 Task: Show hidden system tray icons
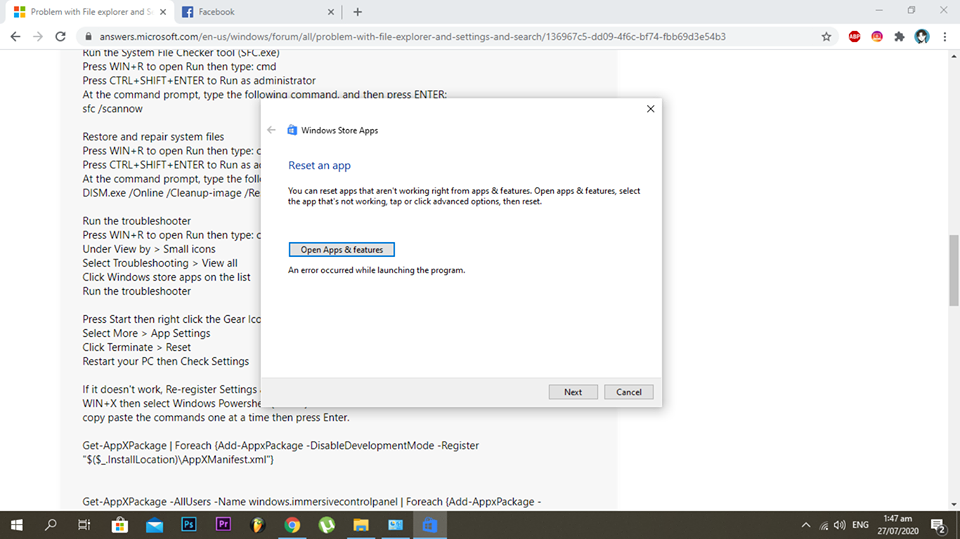tap(806, 525)
